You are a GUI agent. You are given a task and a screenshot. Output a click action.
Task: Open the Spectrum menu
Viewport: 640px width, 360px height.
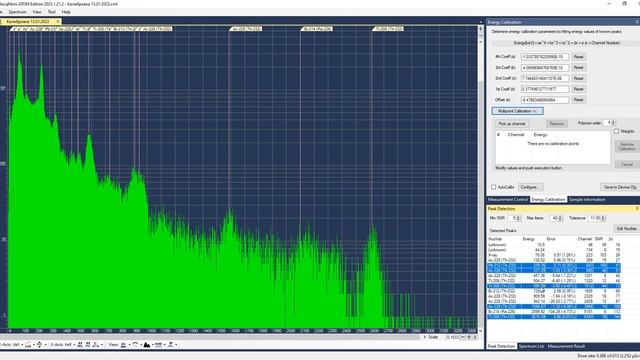click(x=17, y=12)
